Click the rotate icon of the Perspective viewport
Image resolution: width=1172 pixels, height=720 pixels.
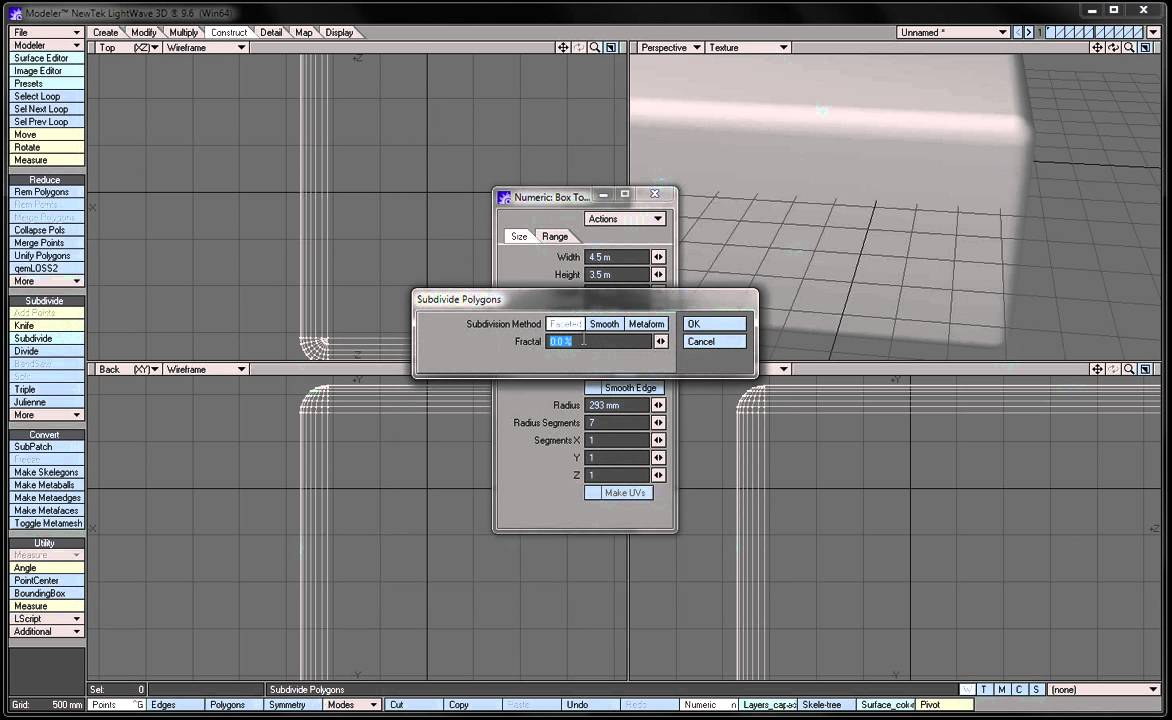pyautogui.click(x=1113, y=47)
